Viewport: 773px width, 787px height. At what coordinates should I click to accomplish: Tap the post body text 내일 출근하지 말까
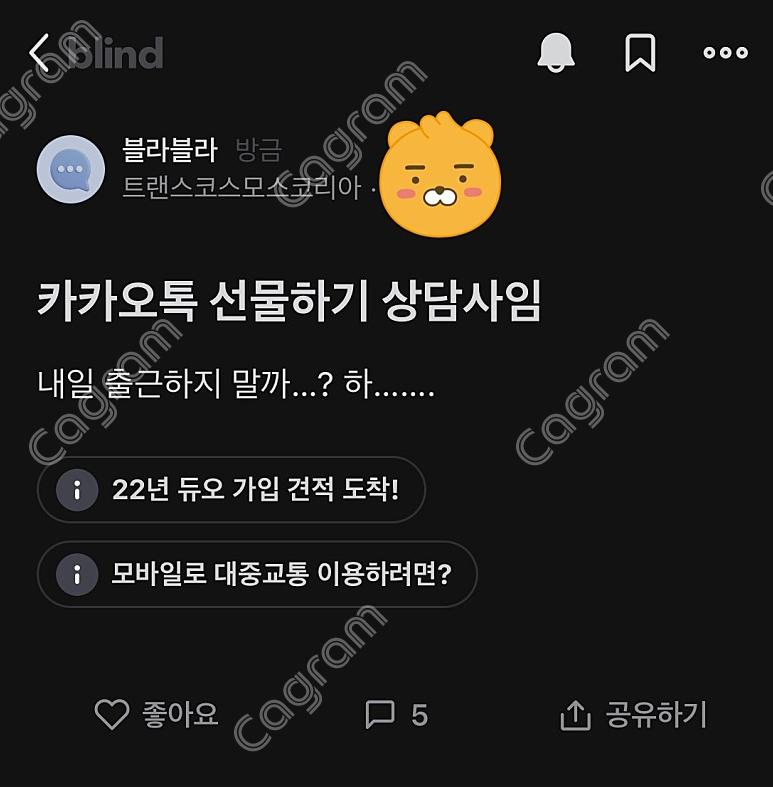coord(236,384)
